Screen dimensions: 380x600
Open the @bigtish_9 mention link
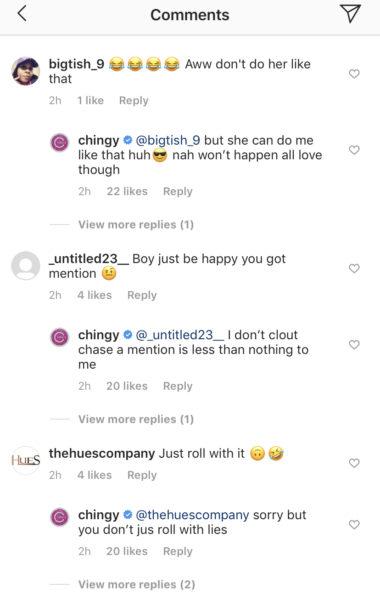168,140
